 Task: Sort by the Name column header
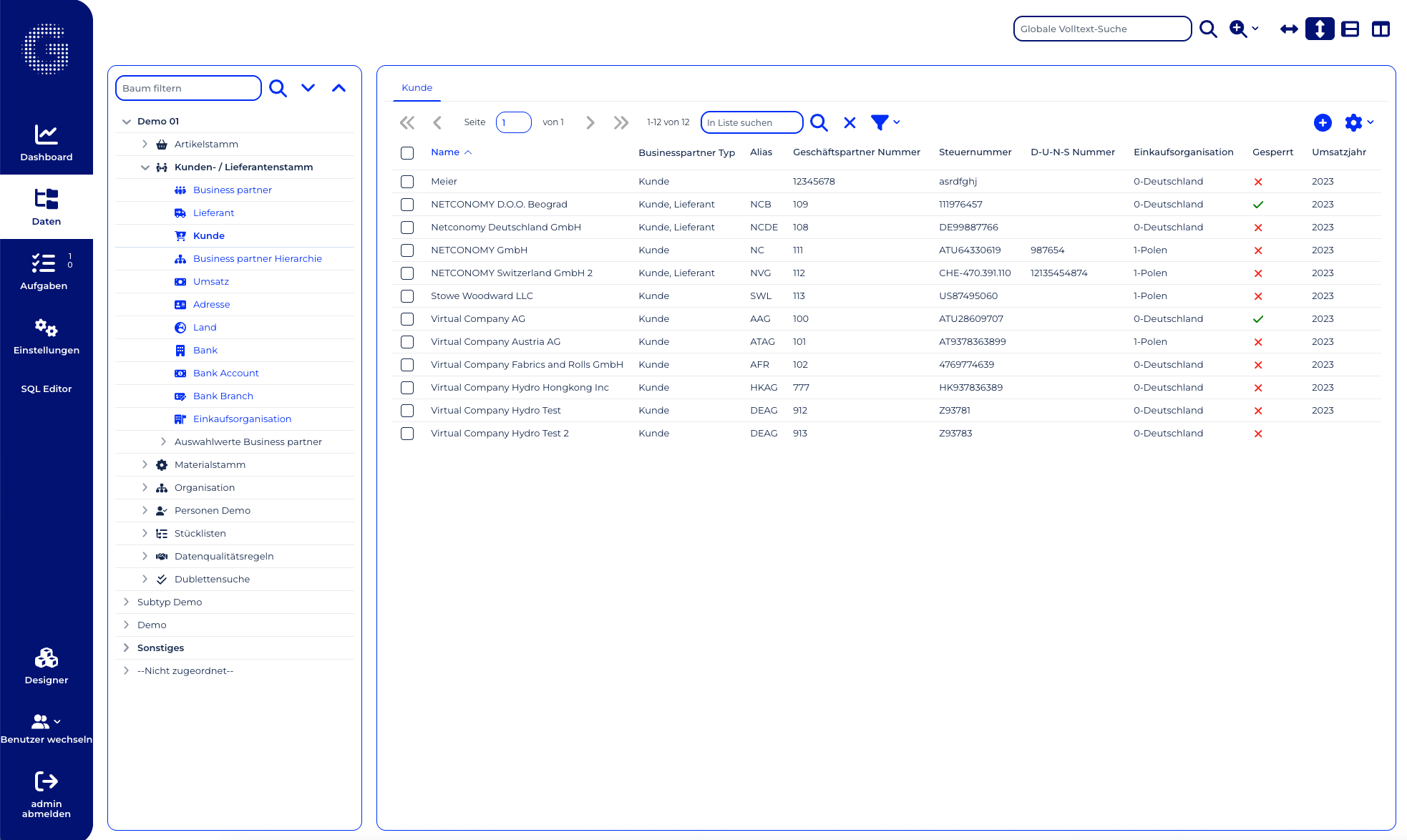coord(445,152)
